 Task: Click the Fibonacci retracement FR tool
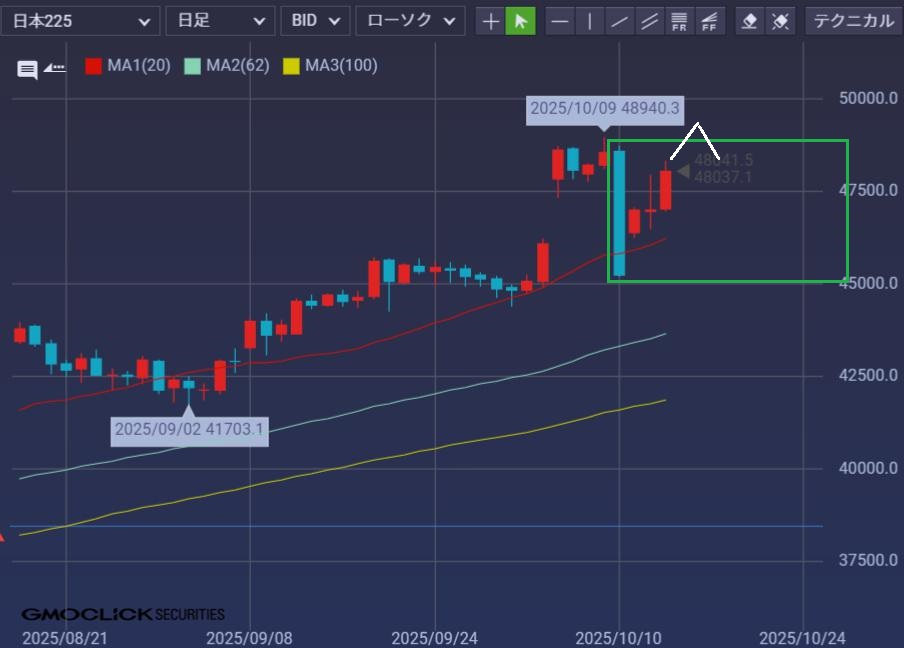pos(680,21)
